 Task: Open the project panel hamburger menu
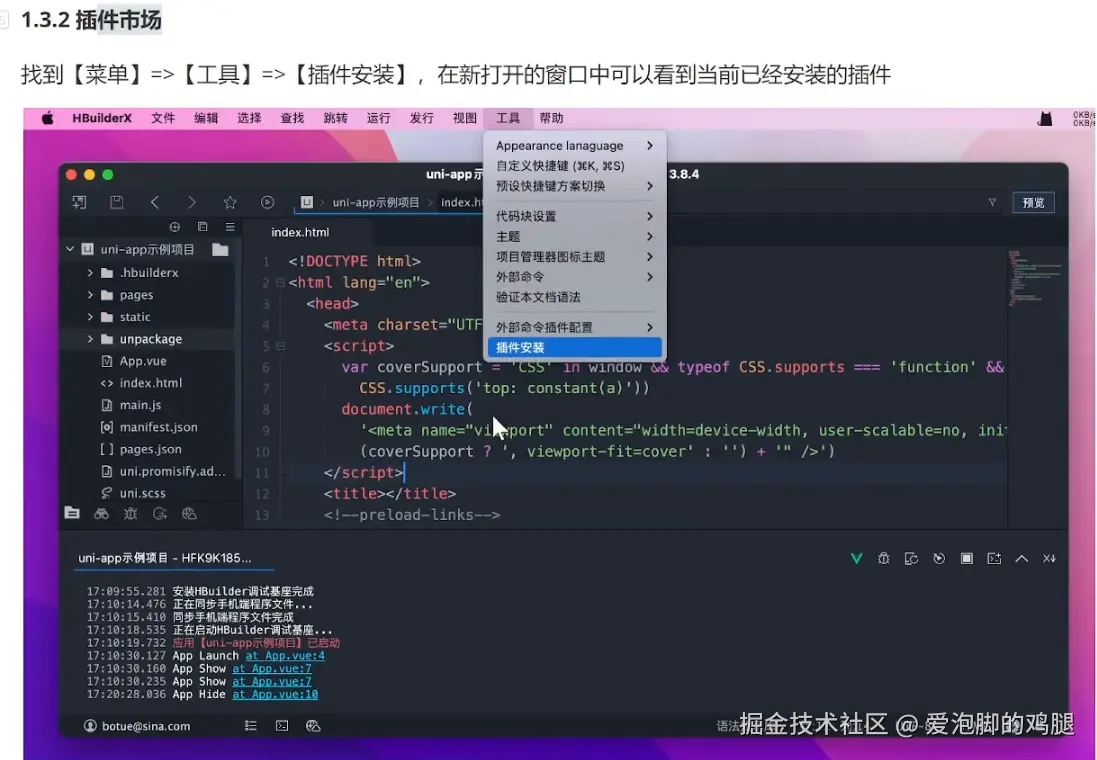click(x=229, y=227)
